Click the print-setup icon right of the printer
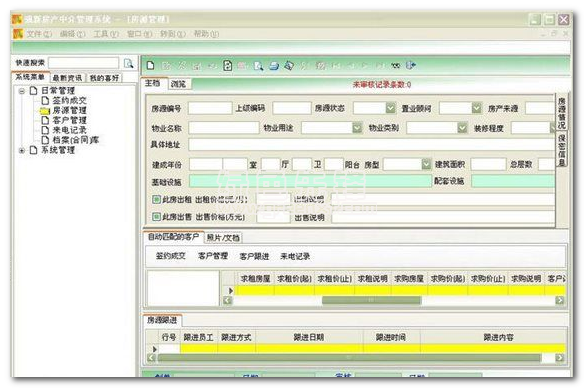 tap(289, 66)
